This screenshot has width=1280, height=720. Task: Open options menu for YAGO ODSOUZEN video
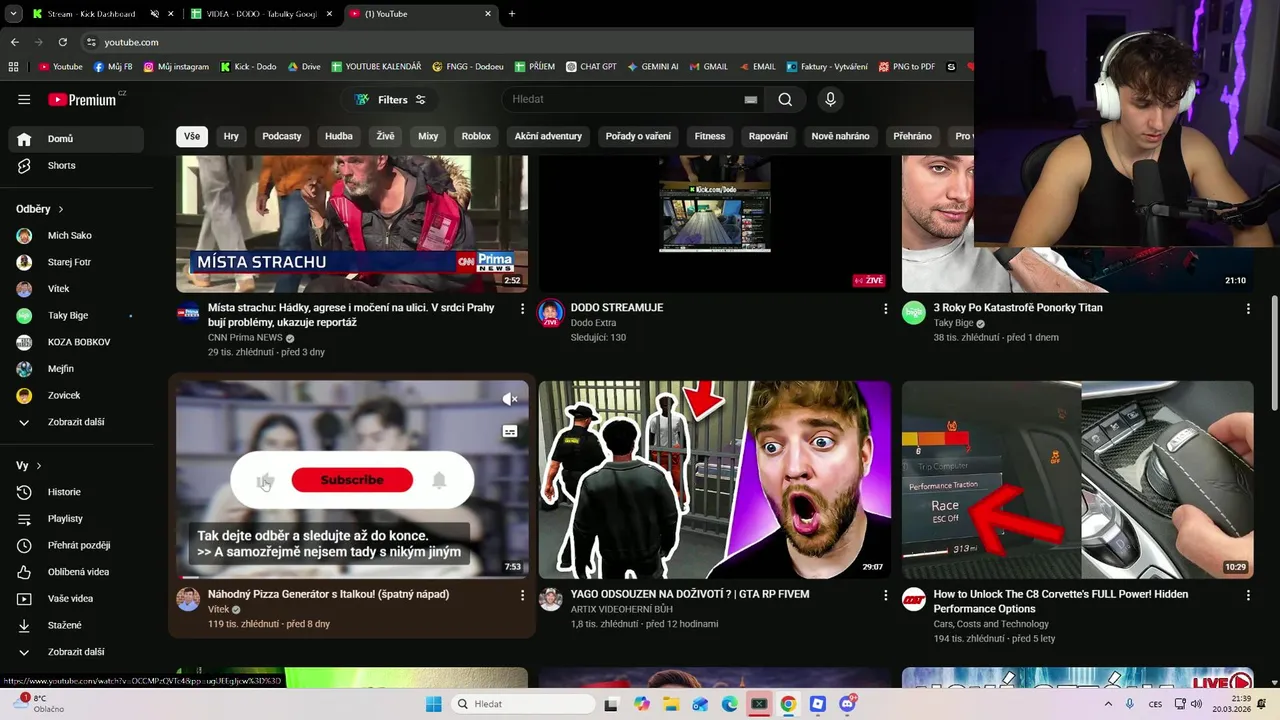pos(885,595)
